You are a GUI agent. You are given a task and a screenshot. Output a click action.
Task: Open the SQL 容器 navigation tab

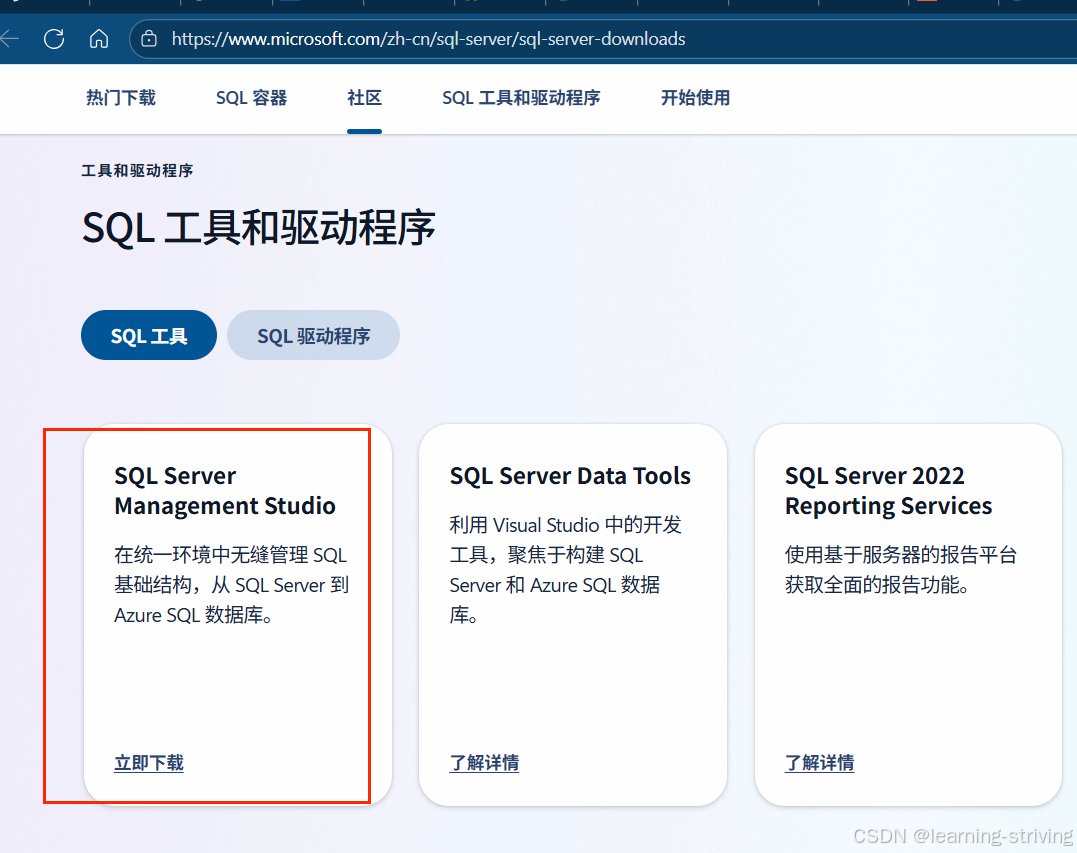pyautogui.click(x=251, y=98)
